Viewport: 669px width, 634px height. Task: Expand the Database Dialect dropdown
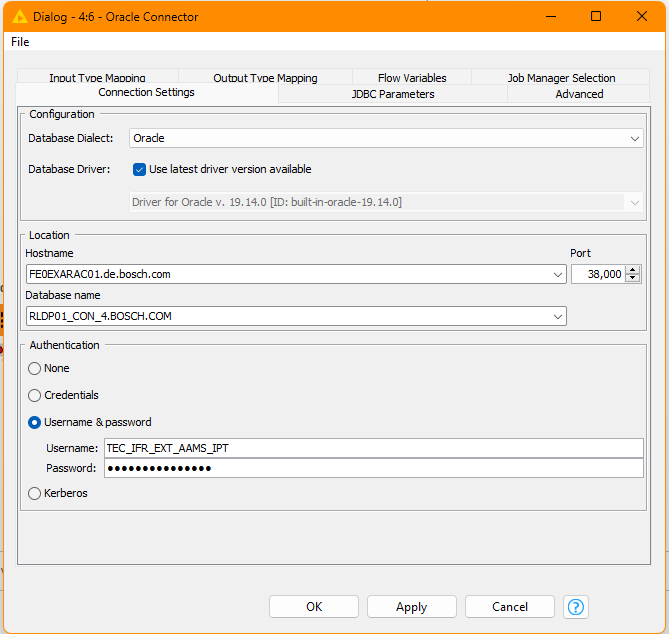(x=635, y=139)
